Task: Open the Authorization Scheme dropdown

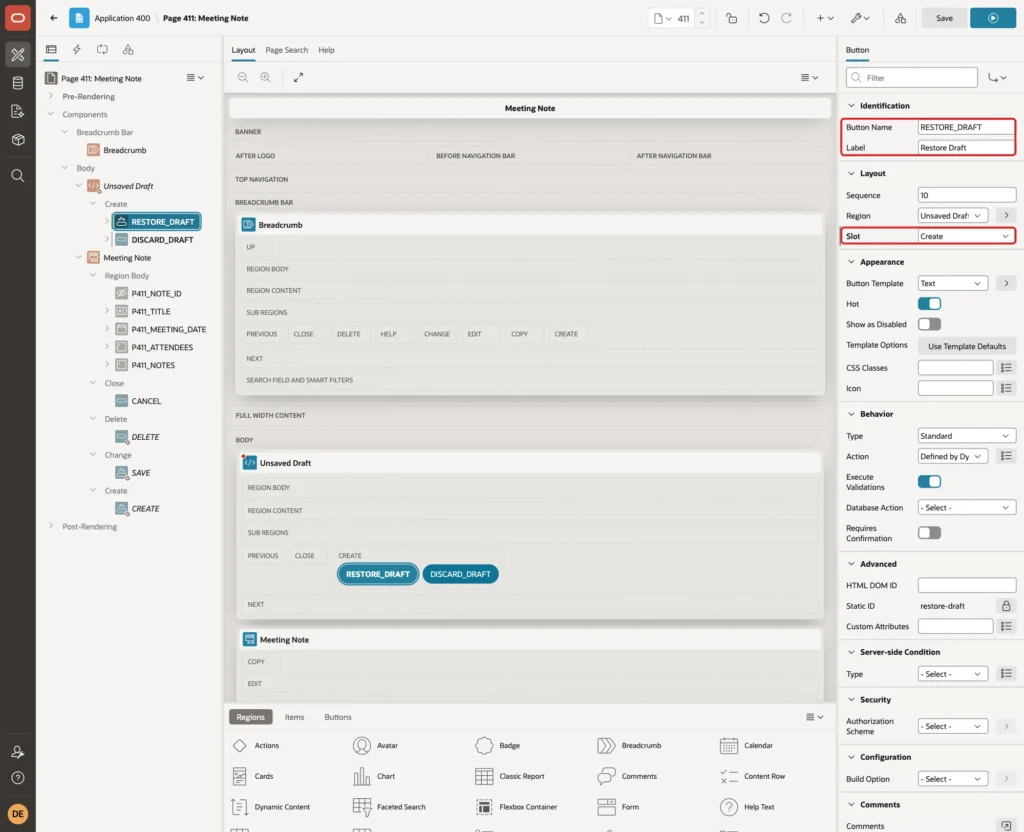Action: (x=953, y=726)
